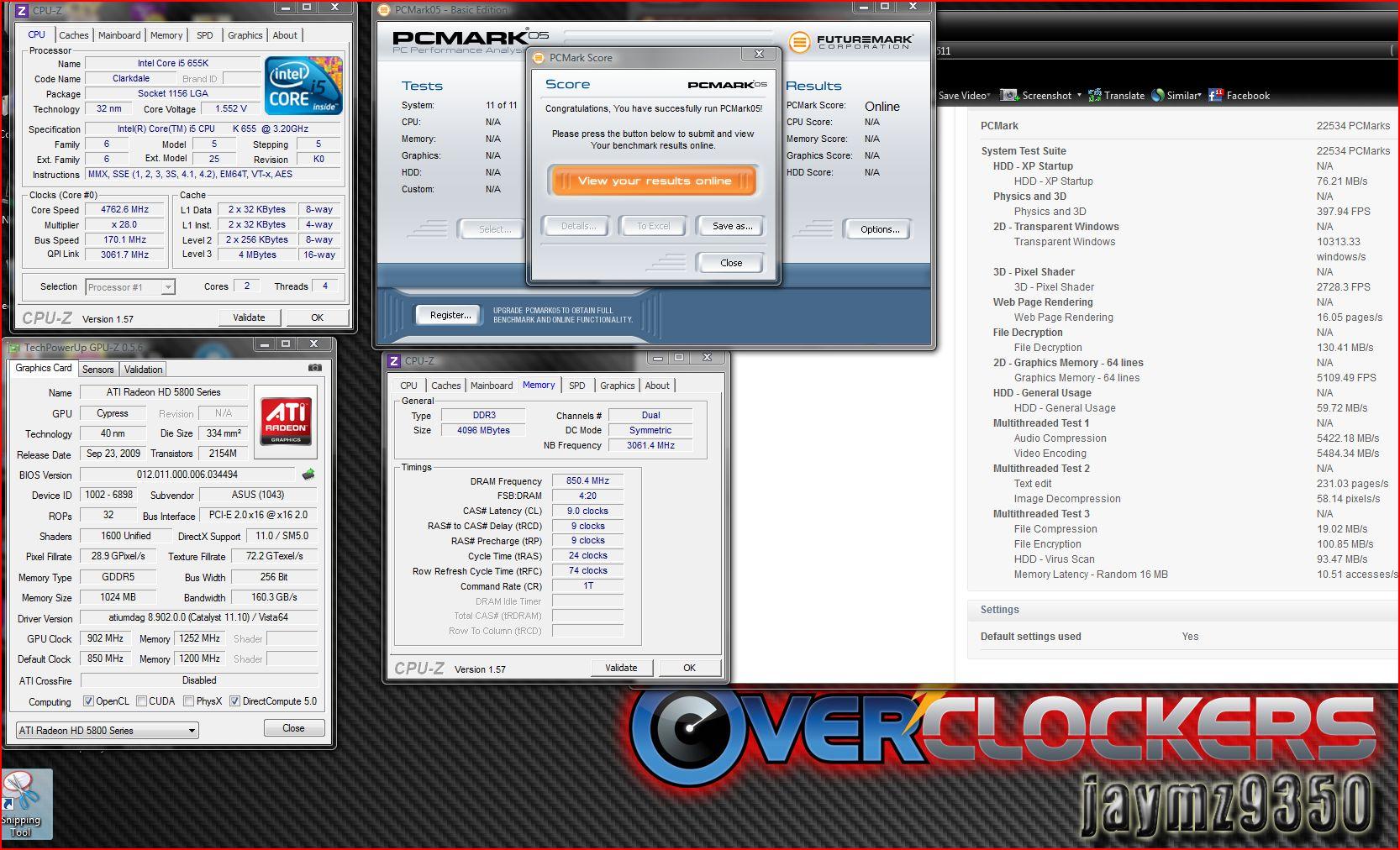Click the Futuremark Corporation logo
Image resolution: width=1400 pixels, height=850 pixels.
coord(851,41)
